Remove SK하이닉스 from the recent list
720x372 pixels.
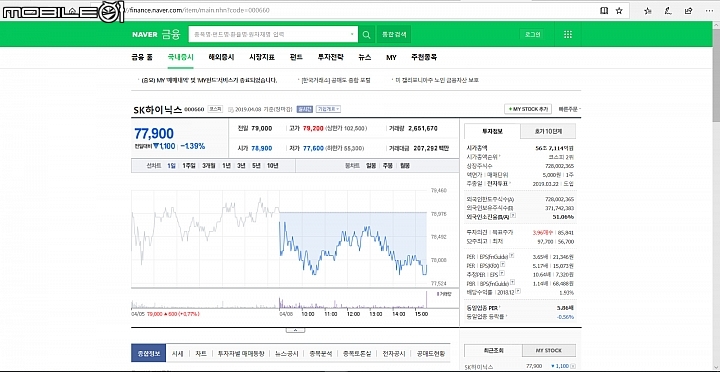(573, 366)
